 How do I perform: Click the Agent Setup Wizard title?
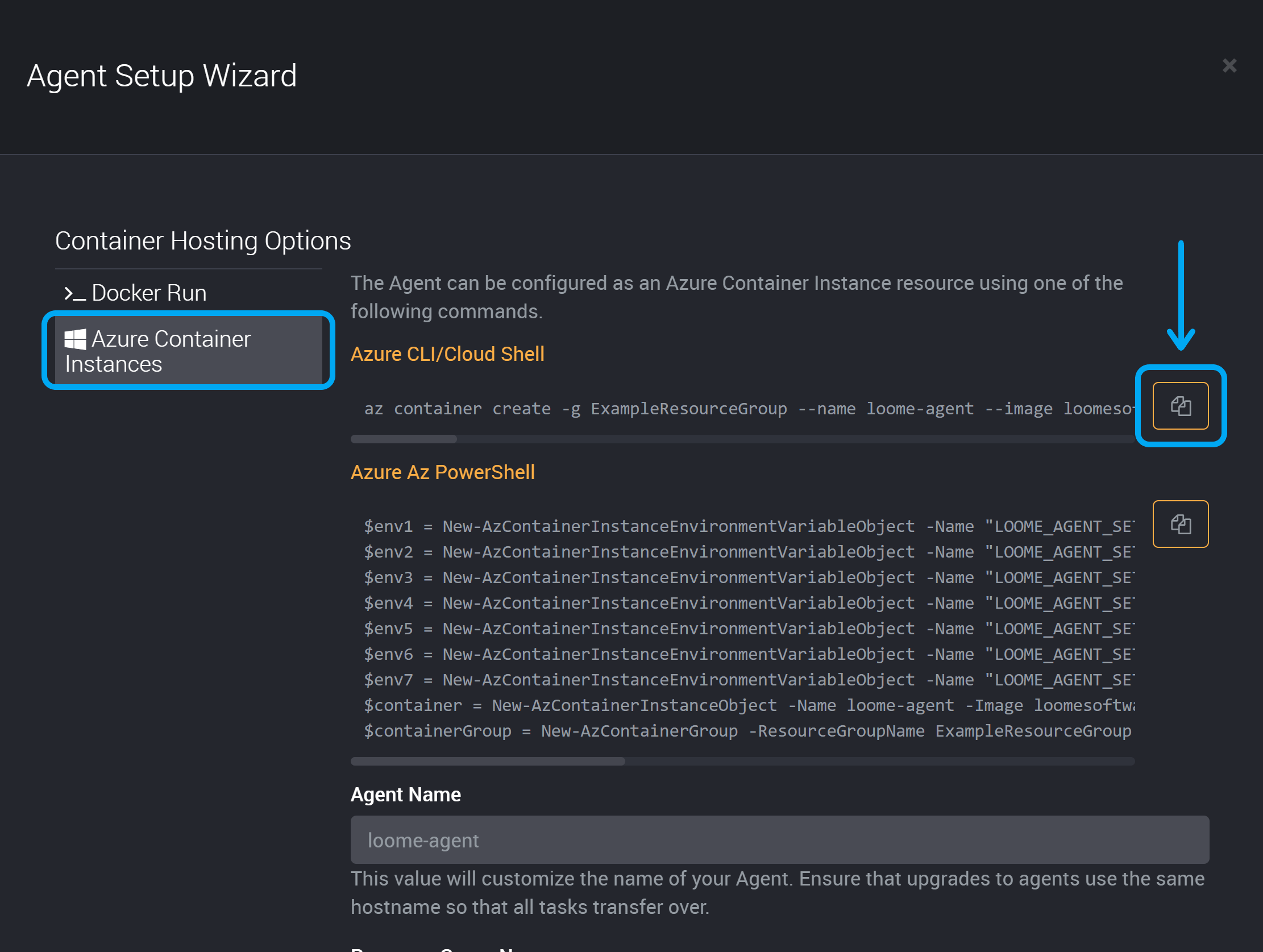(161, 76)
